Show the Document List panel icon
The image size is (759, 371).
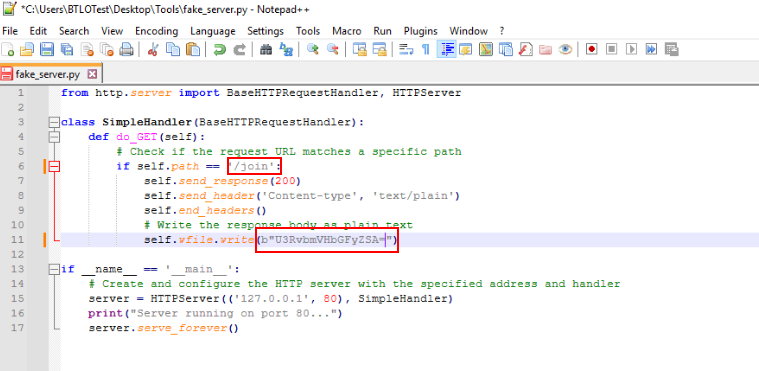pyautogui.click(x=506, y=49)
